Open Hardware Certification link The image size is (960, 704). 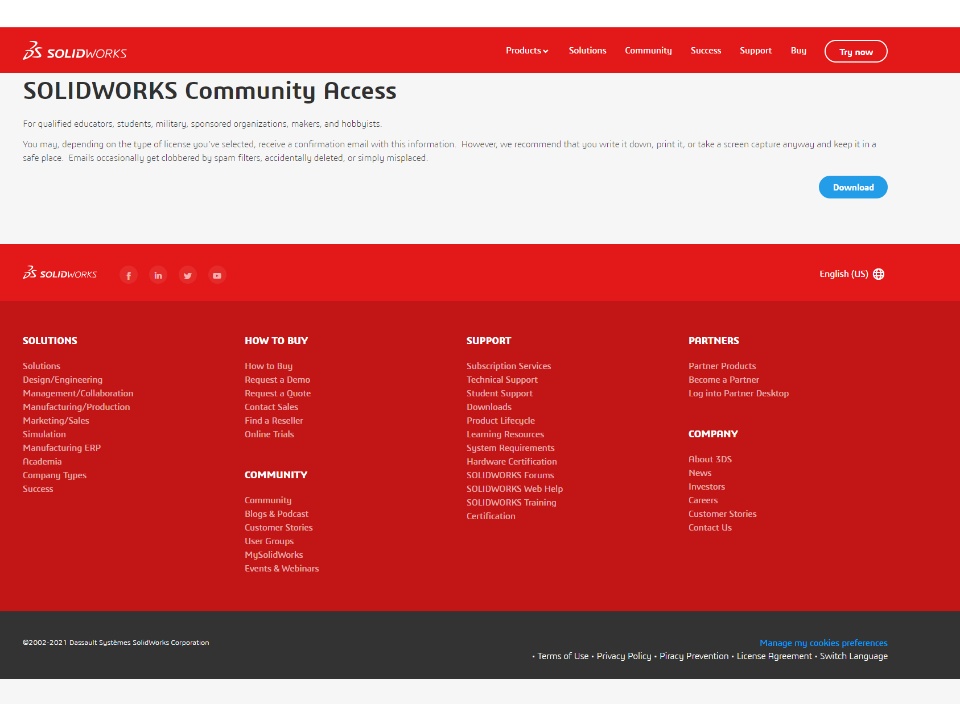point(512,462)
